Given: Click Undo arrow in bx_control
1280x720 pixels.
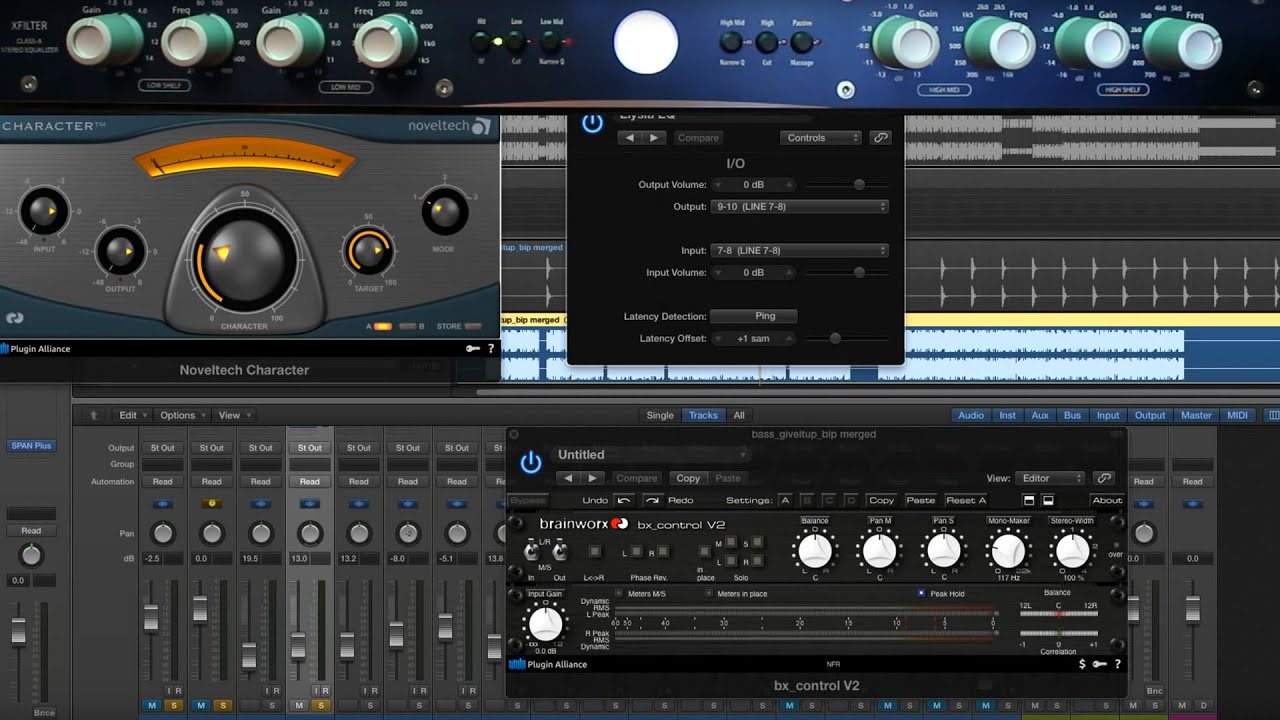Looking at the screenshot, I should point(624,500).
